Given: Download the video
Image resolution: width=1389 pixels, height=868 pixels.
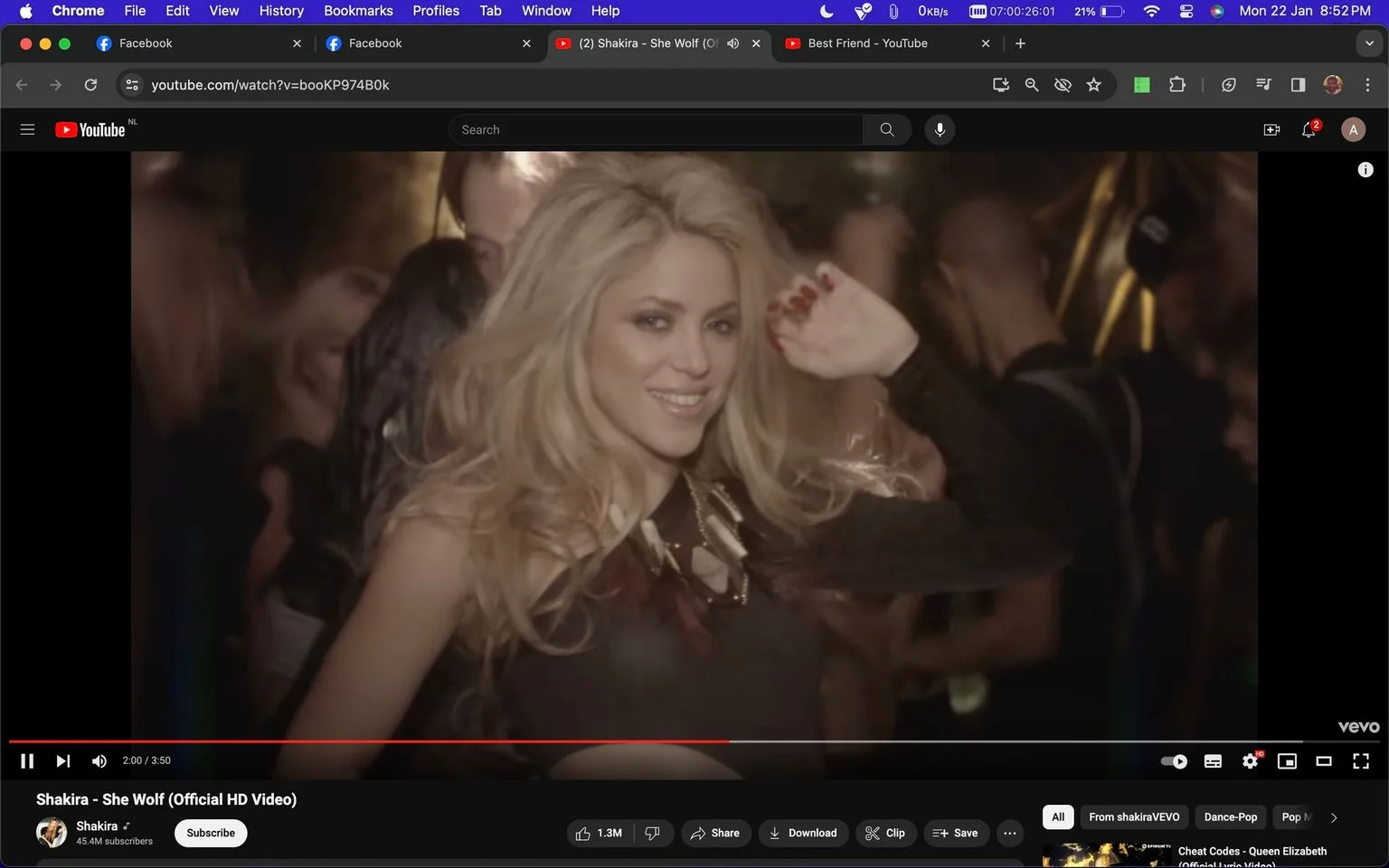Looking at the screenshot, I should [803, 833].
